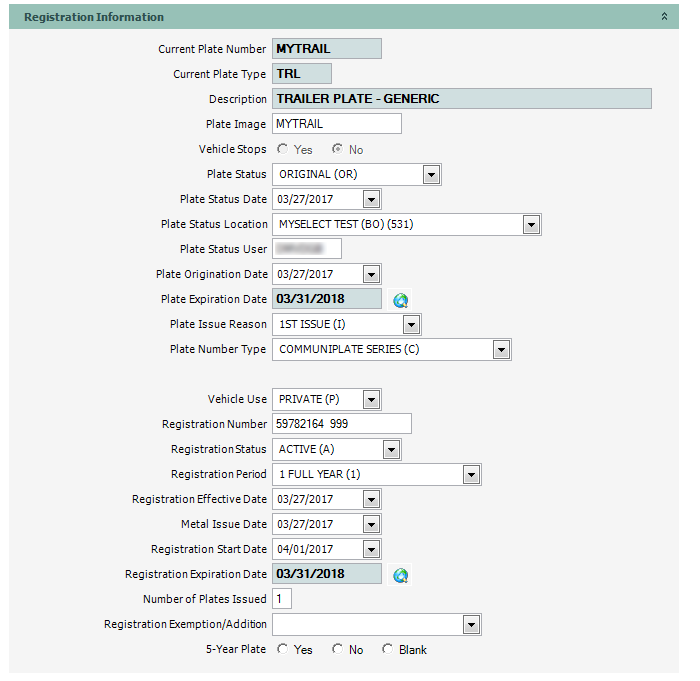Choose No for 5-Year Plate
This screenshot has width=700, height=681.
tap(338, 650)
